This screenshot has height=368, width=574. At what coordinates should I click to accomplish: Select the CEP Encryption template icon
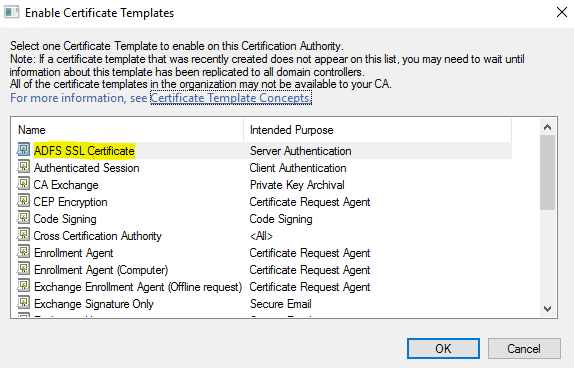coord(23,201)
